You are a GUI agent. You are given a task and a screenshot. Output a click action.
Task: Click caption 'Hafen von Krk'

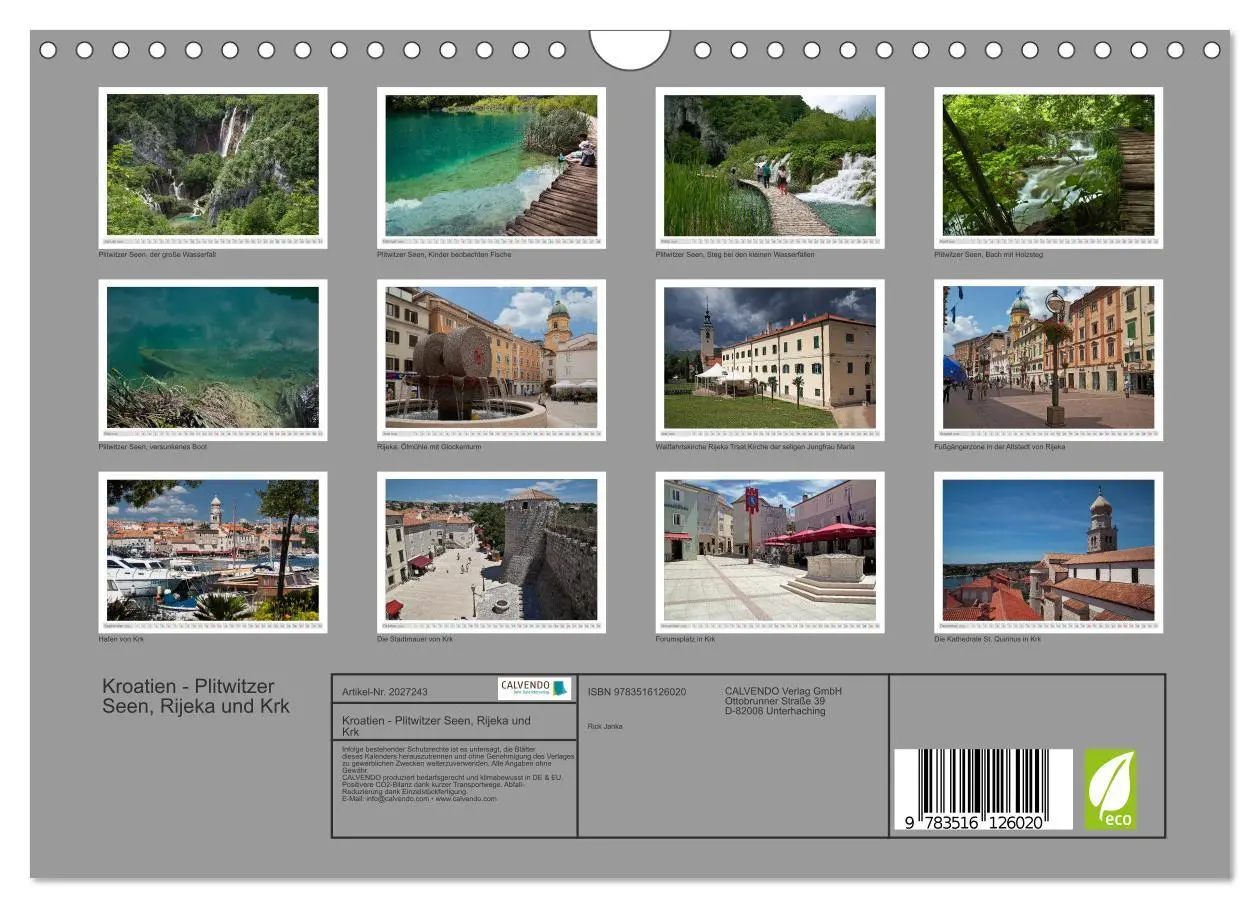(121, 639)
